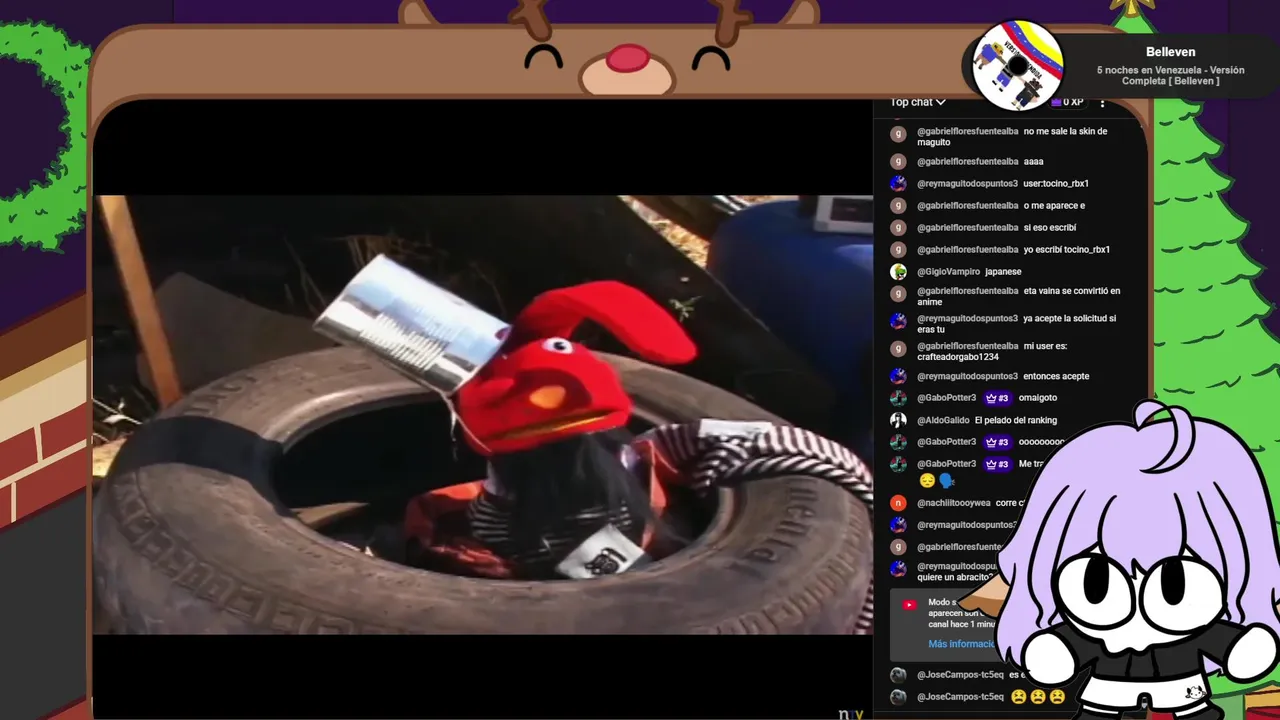Click the '5 noches en Venezuela' video title

[x=1170, y=76]
